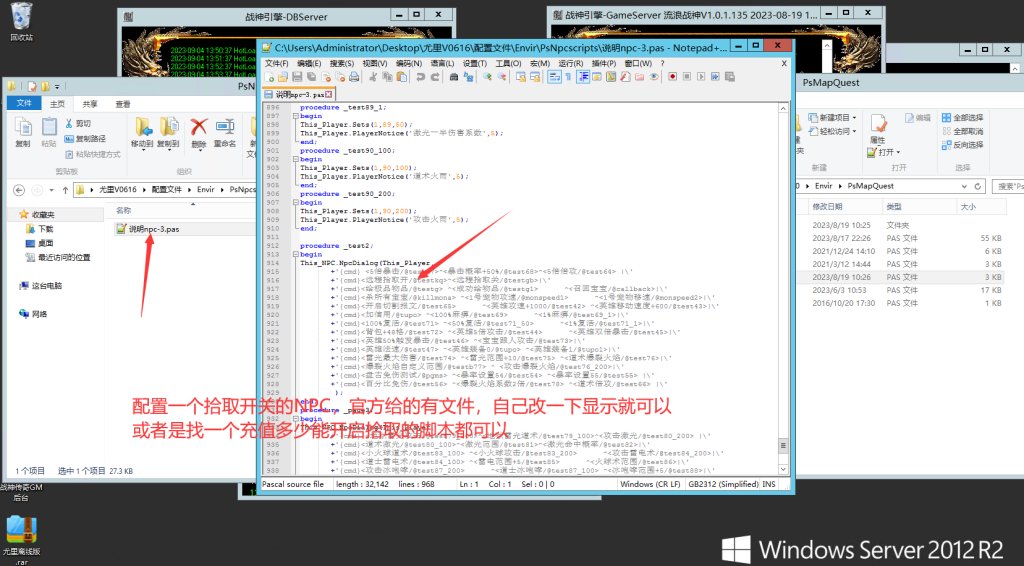Select the 说明npc-3.pas document tab
Image resolution: width=1024 pixels, height=566 pixels.
[x=298, y=95]
